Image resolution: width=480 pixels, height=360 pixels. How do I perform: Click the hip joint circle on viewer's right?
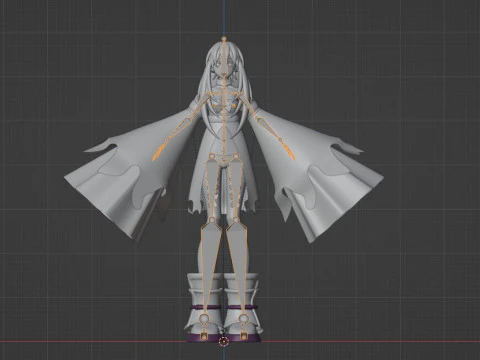[x=236, y=155]
